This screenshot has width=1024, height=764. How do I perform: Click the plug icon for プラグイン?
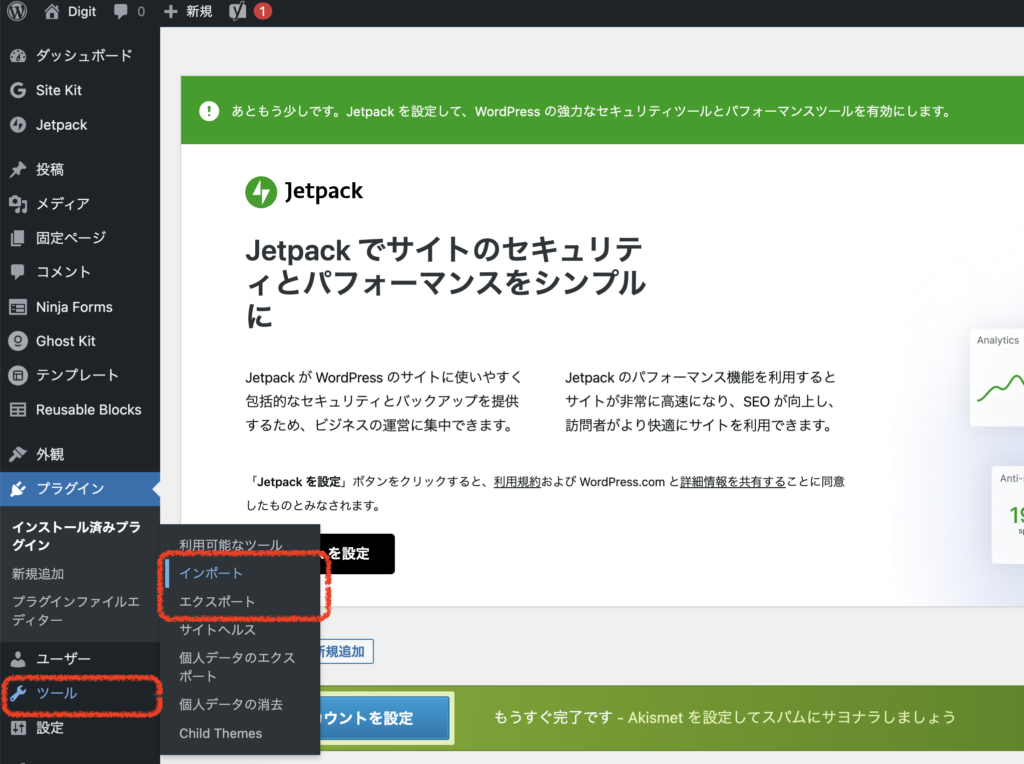[18, 488]
